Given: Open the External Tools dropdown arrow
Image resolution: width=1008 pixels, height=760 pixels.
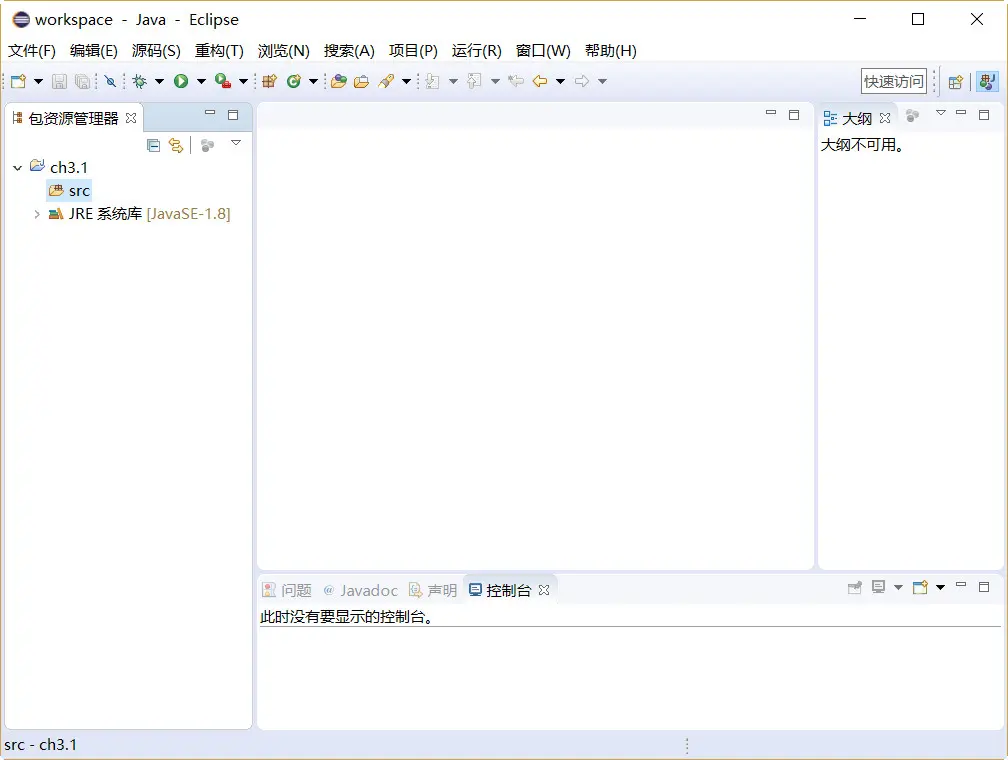Looking at the screenshot, I should pos(243,81).
